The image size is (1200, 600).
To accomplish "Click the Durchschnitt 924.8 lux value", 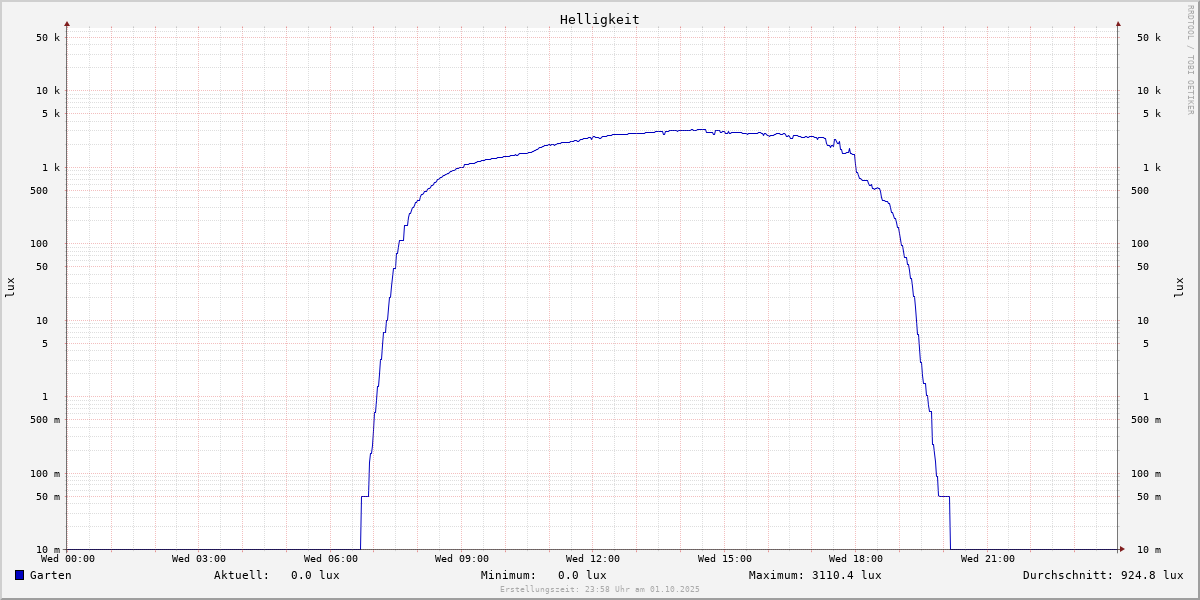I will coord(1102,575).
